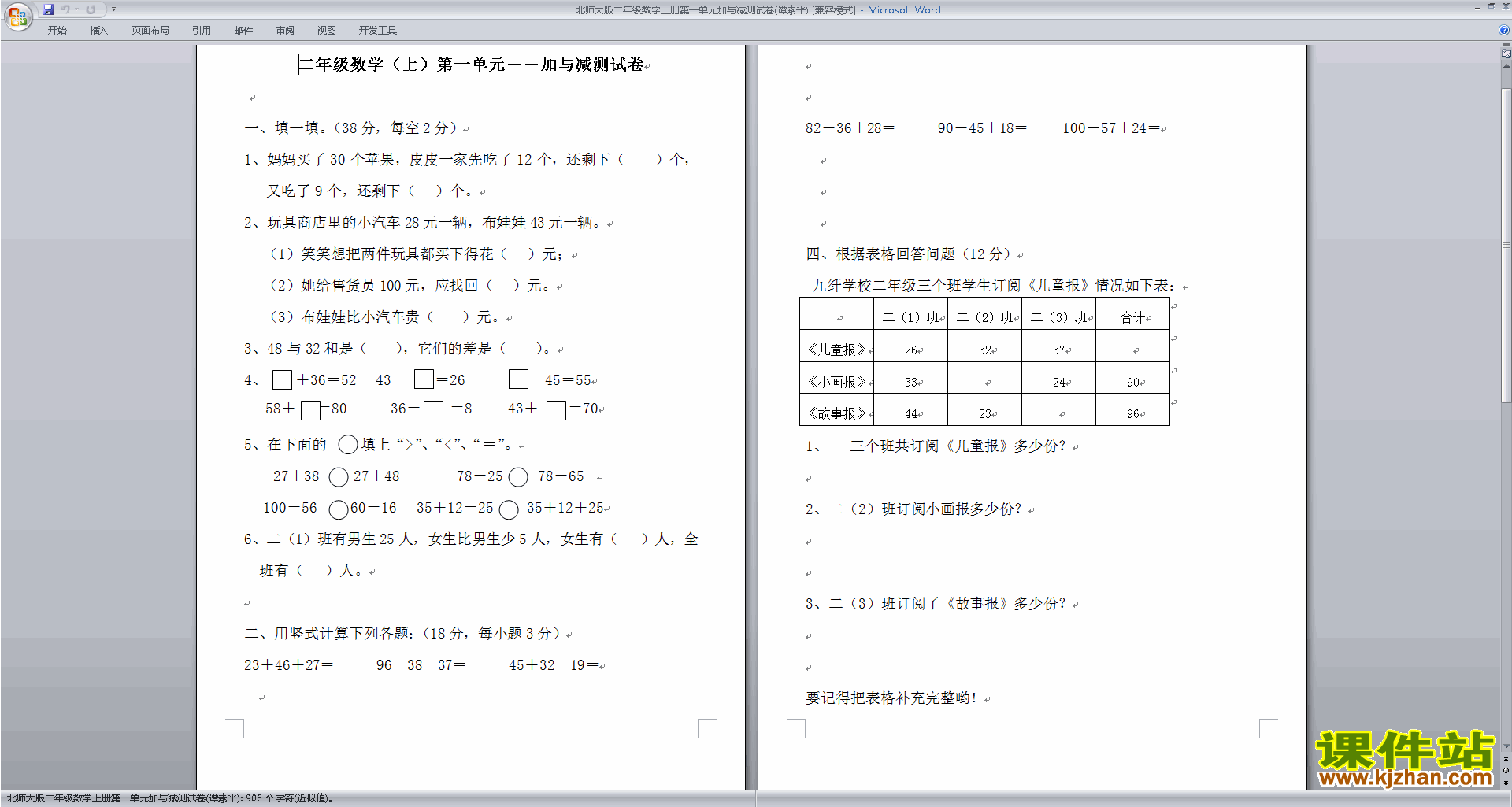Click Microsoft Word title bar text
Screen dimensions: 1512x807
pyautogui.click(x=904, y=9)
